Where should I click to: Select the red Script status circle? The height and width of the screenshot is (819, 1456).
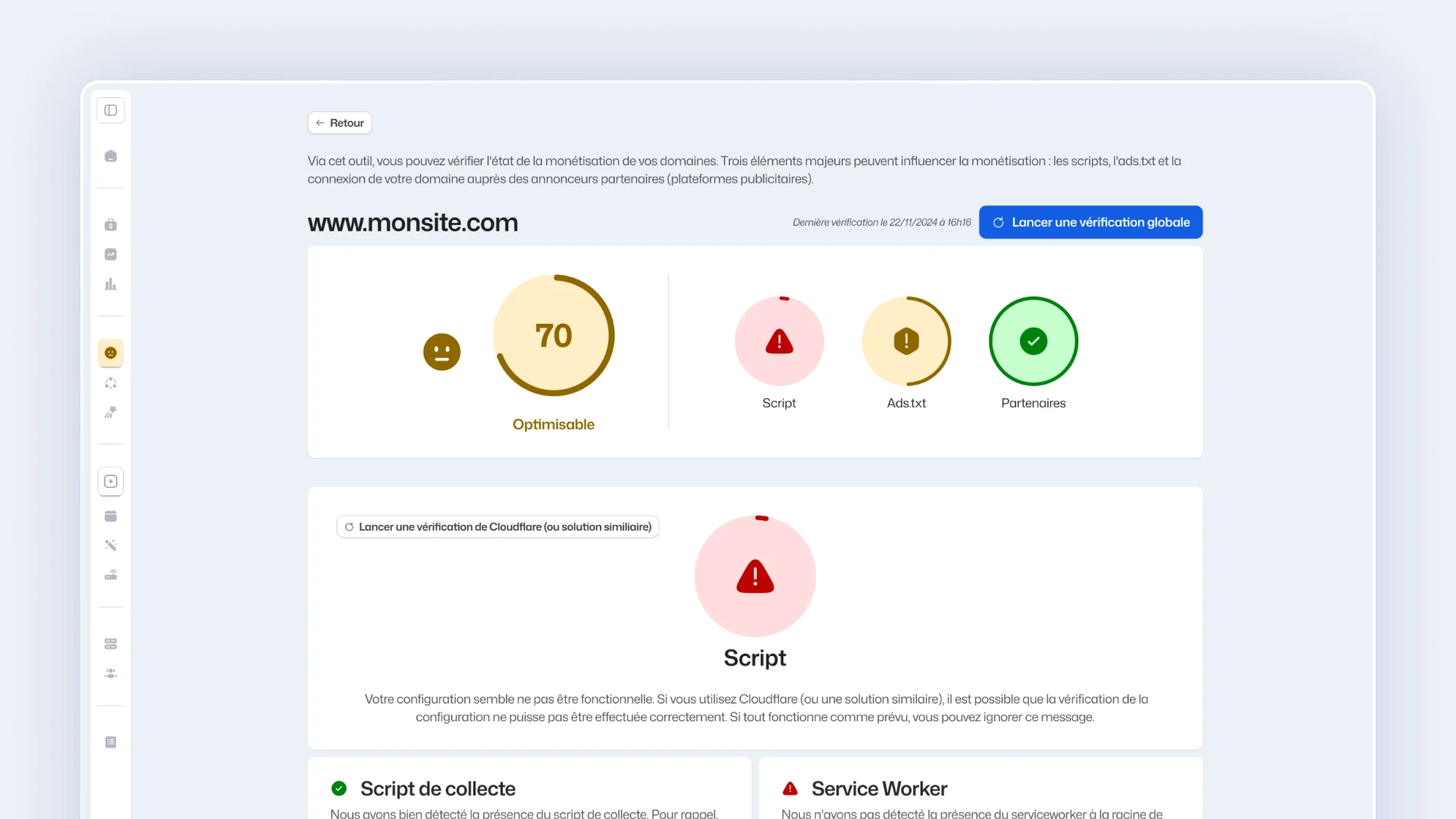[779, 341]
